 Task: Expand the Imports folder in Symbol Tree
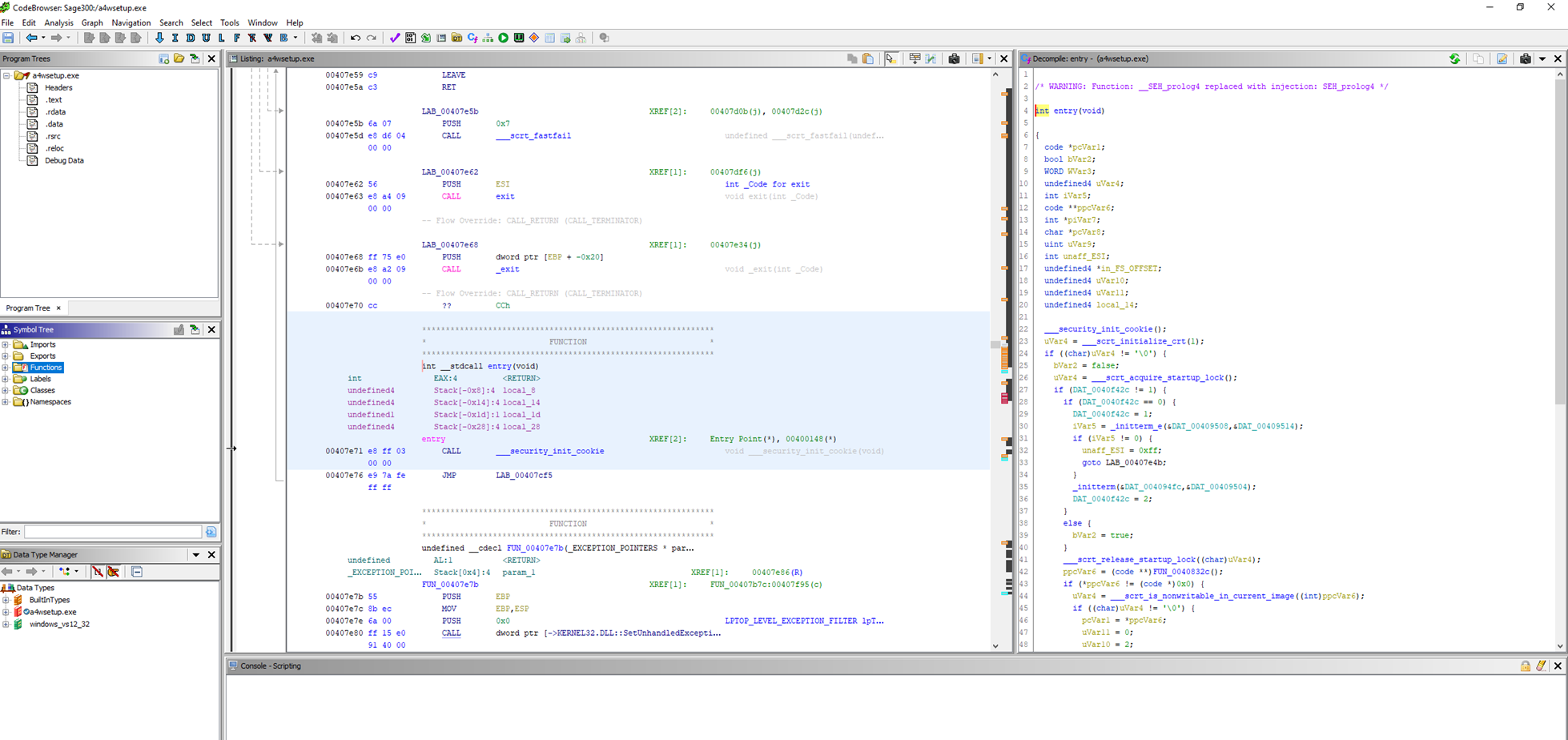point(6,344)
